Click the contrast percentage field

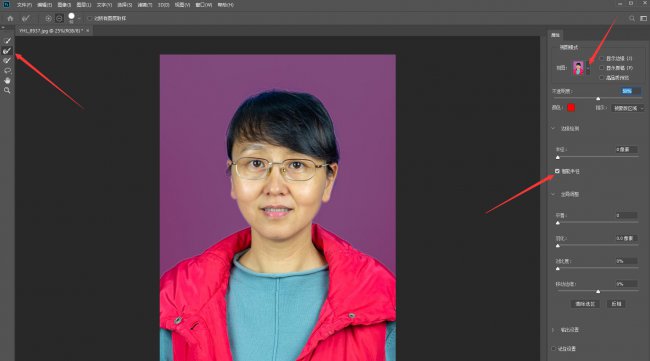[626, 261]
